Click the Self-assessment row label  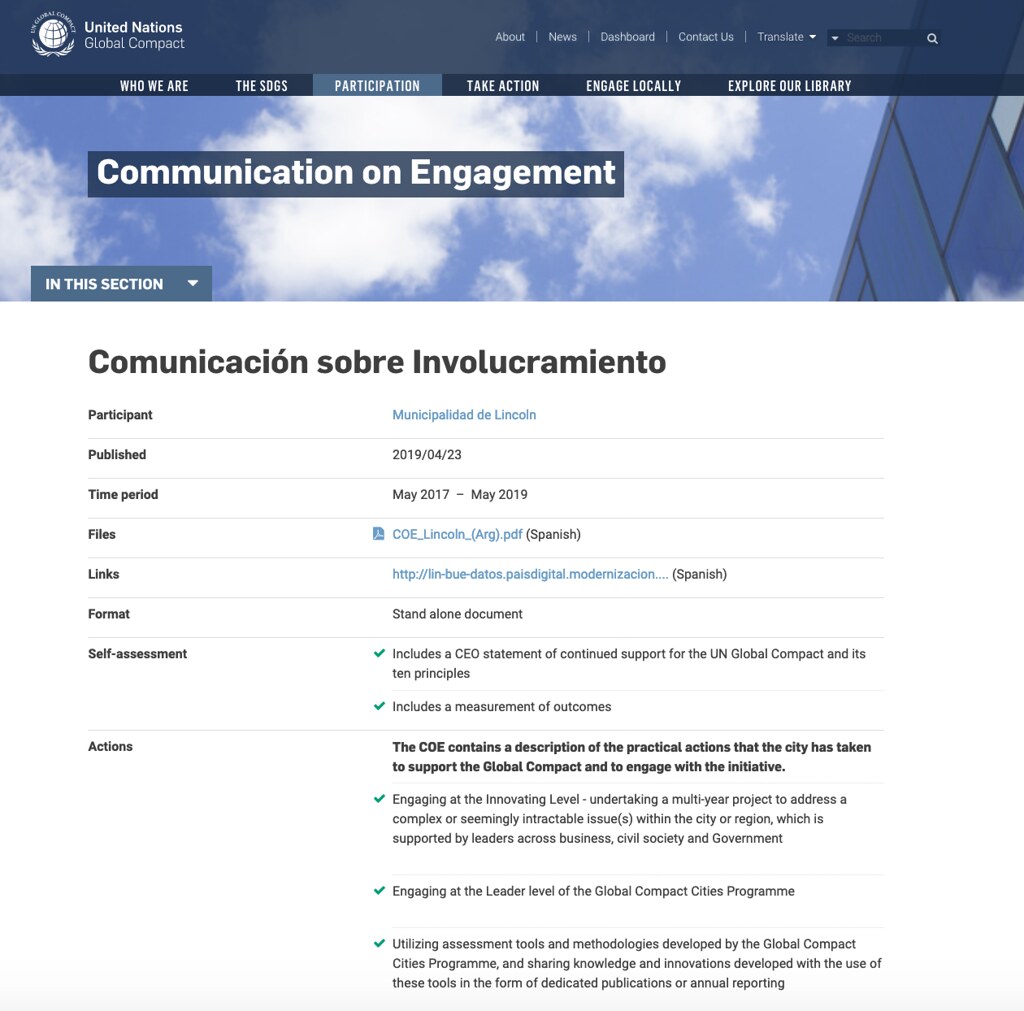[x=138, y=654]
